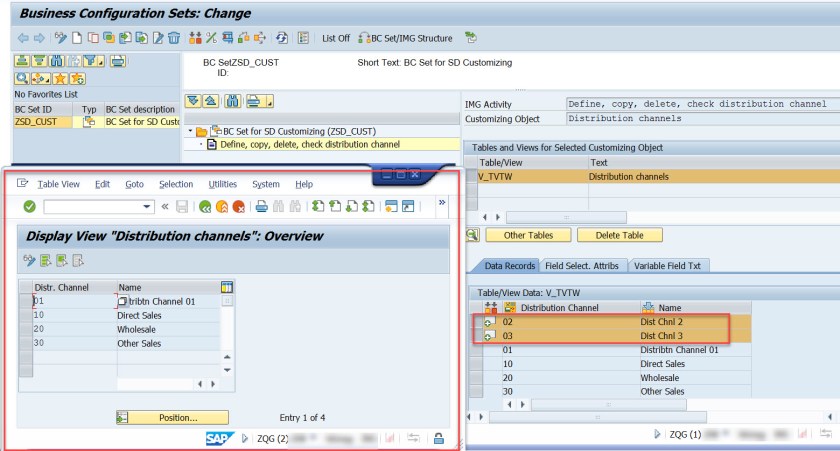Click the orange Exit icon in popup toolbar
The height and width of the screenshot is (451, 840).
pyautogui.click(x=222, y=207)
